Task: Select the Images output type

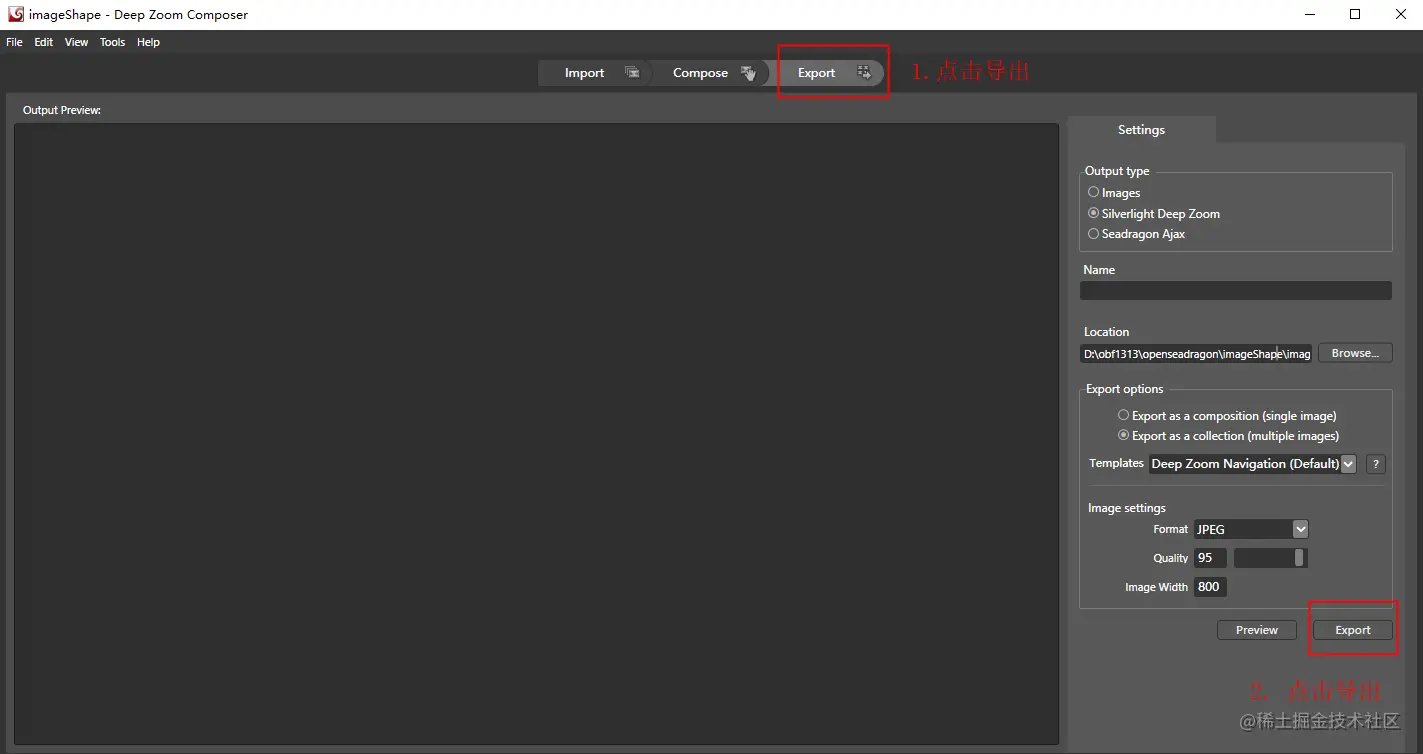Action: pyautogui.click(x=1114, y=192)
